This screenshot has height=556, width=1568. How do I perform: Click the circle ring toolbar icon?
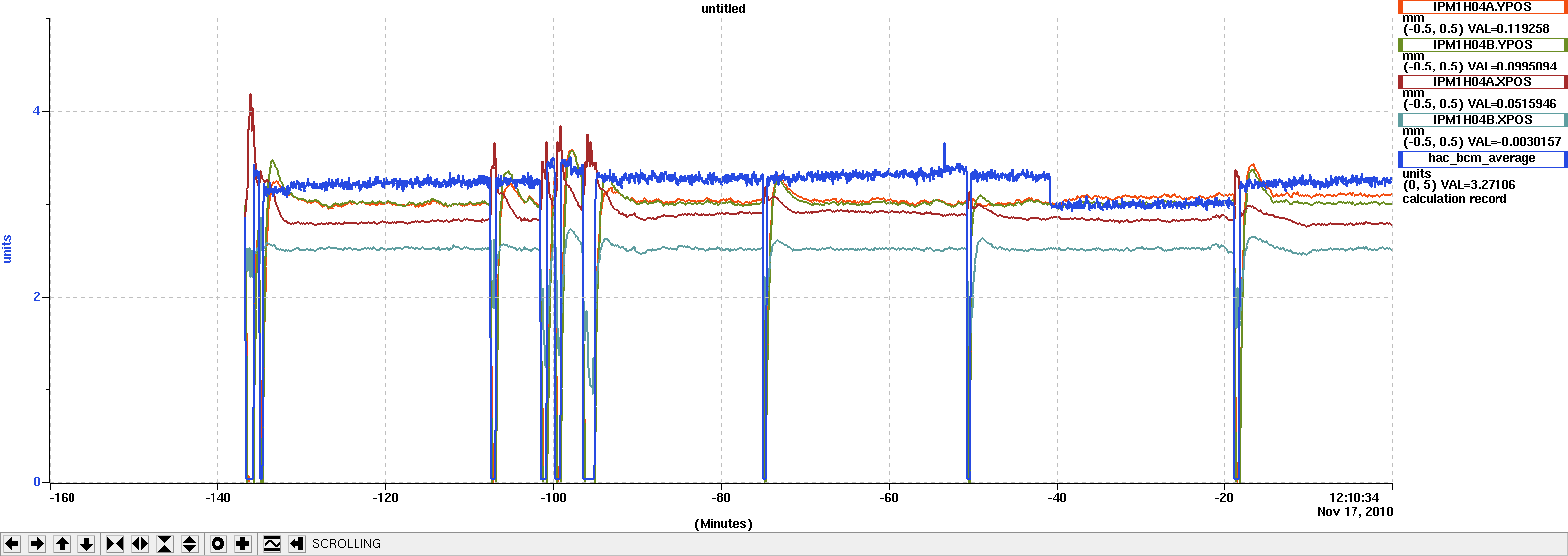(x=218, y=544)
